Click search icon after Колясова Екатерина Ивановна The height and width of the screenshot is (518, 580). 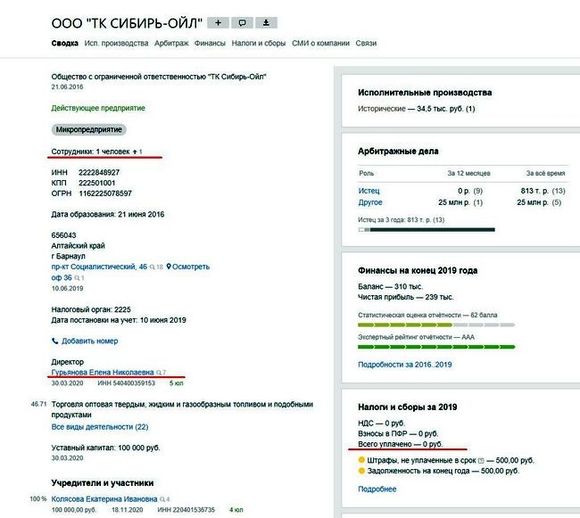coord(162,499)
